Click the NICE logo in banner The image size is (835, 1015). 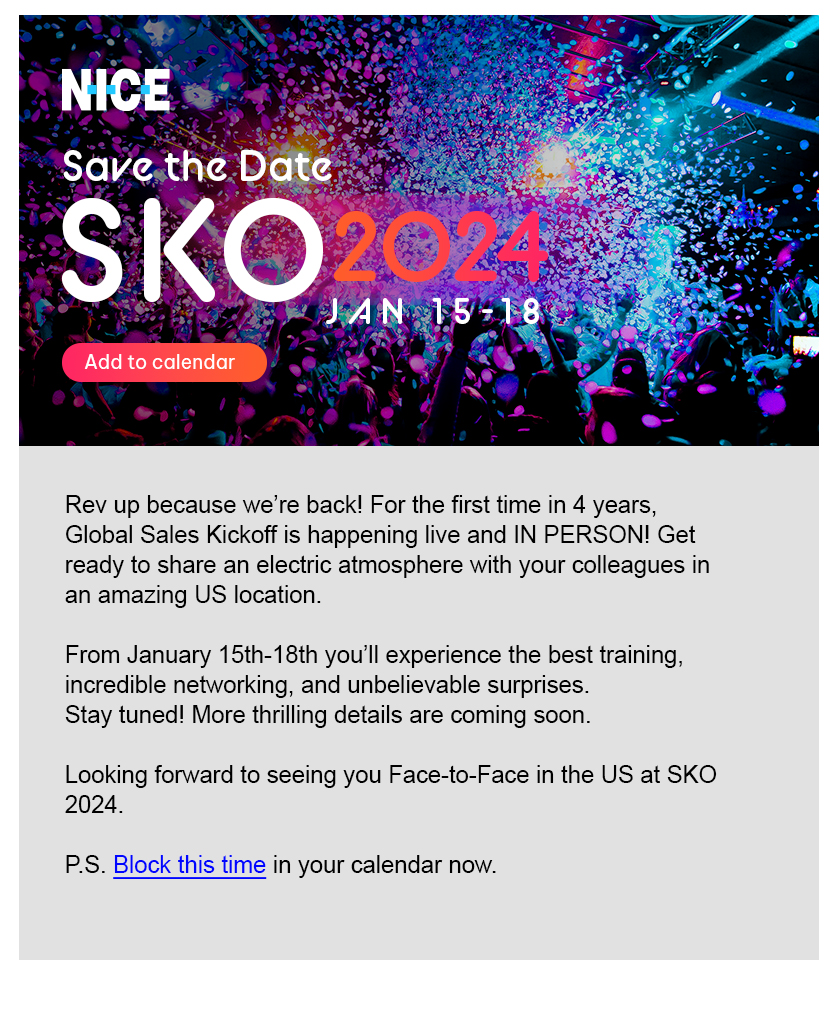pyautogui.click(x=116, y=89)
